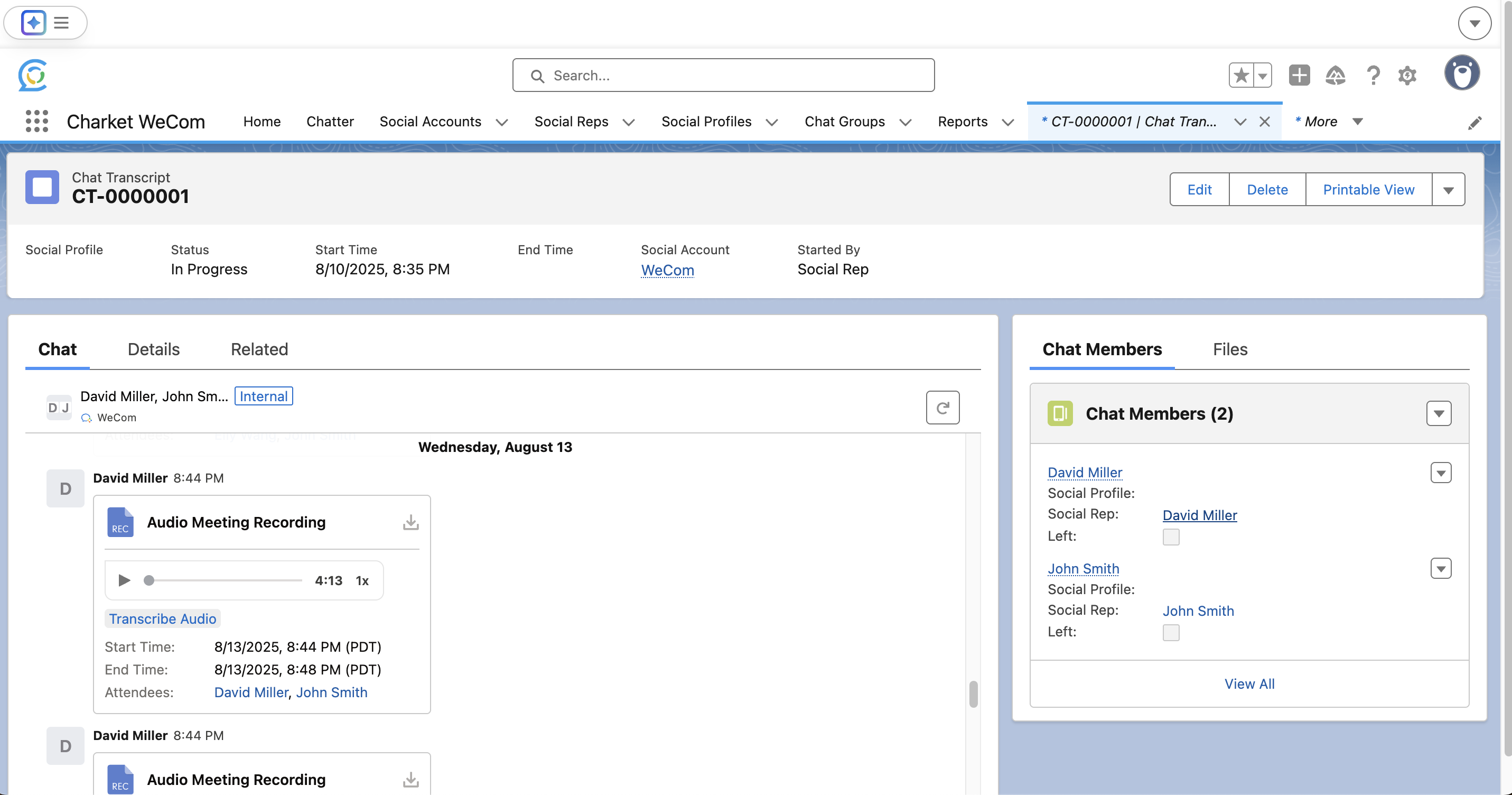
Task: Open the Trailhead guidance icon
Action: [1336, 75]
